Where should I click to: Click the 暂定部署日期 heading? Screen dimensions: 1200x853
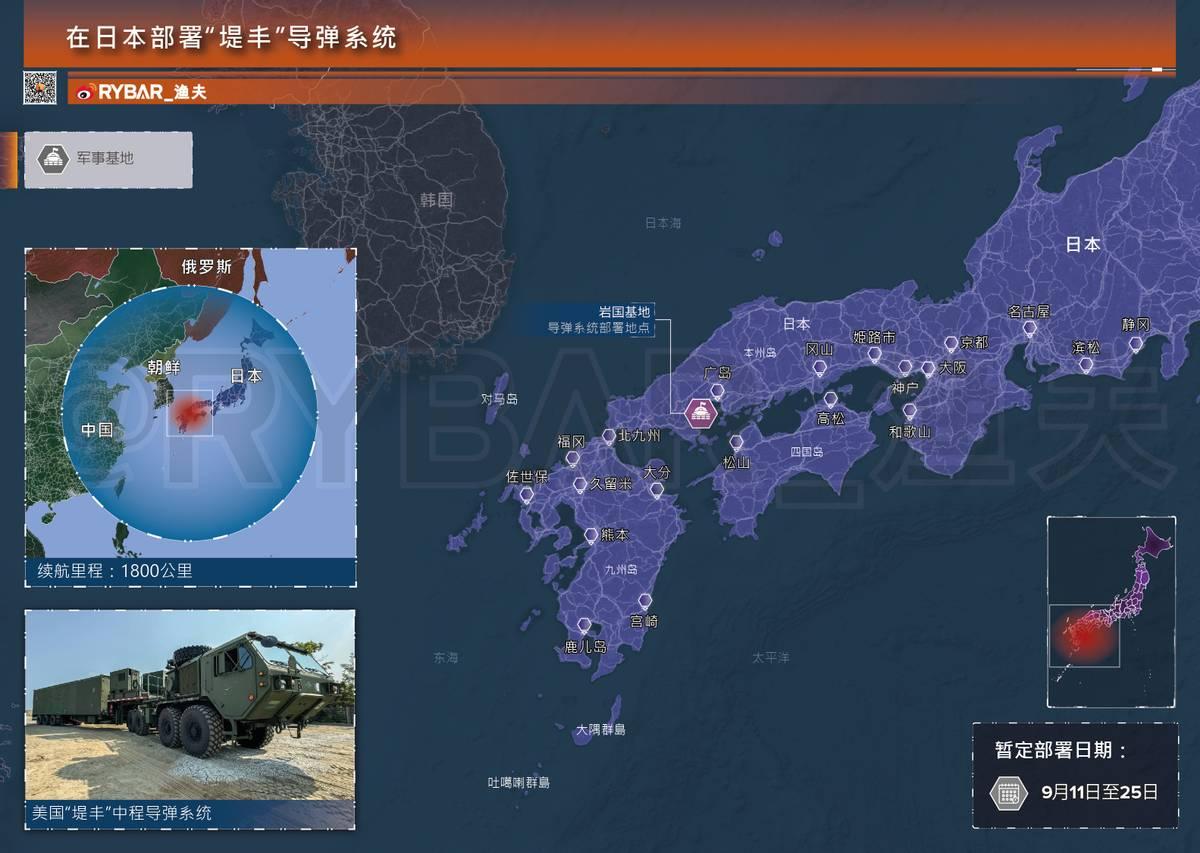1062,751
